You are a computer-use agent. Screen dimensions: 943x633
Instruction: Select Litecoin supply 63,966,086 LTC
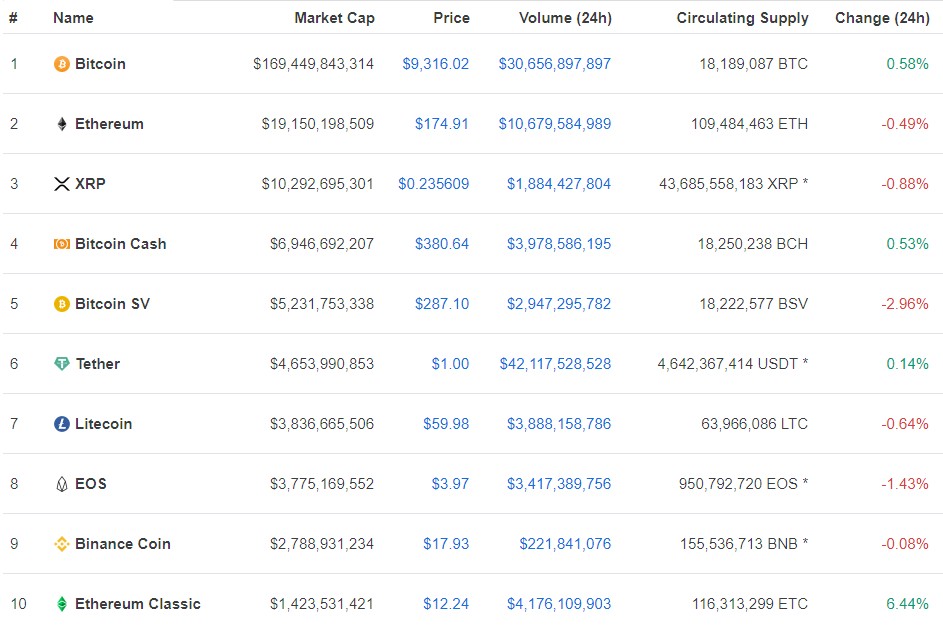[x=754, y=424]
